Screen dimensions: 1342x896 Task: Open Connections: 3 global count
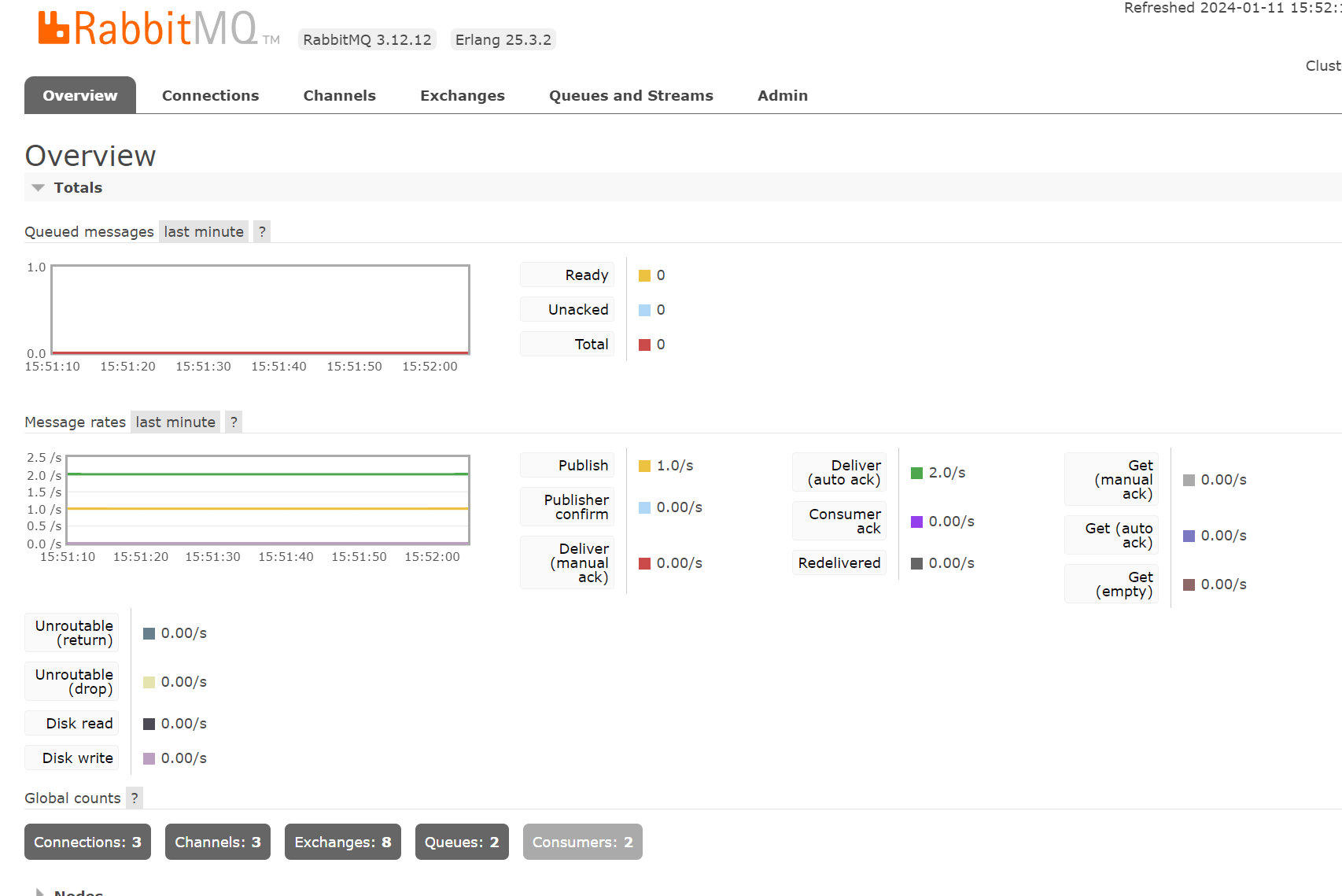[x=87, y=842]
